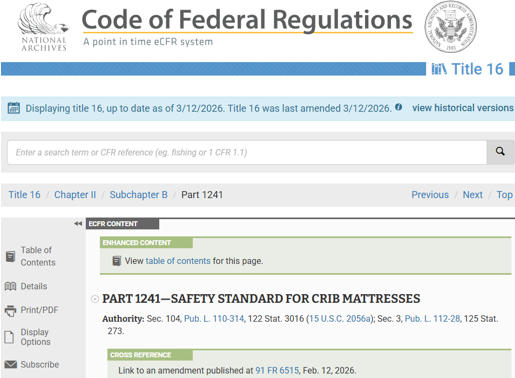This screenshot has height=378, width=515.
Task: Click the Next navigation link
Action: click(x=472, y=195)
